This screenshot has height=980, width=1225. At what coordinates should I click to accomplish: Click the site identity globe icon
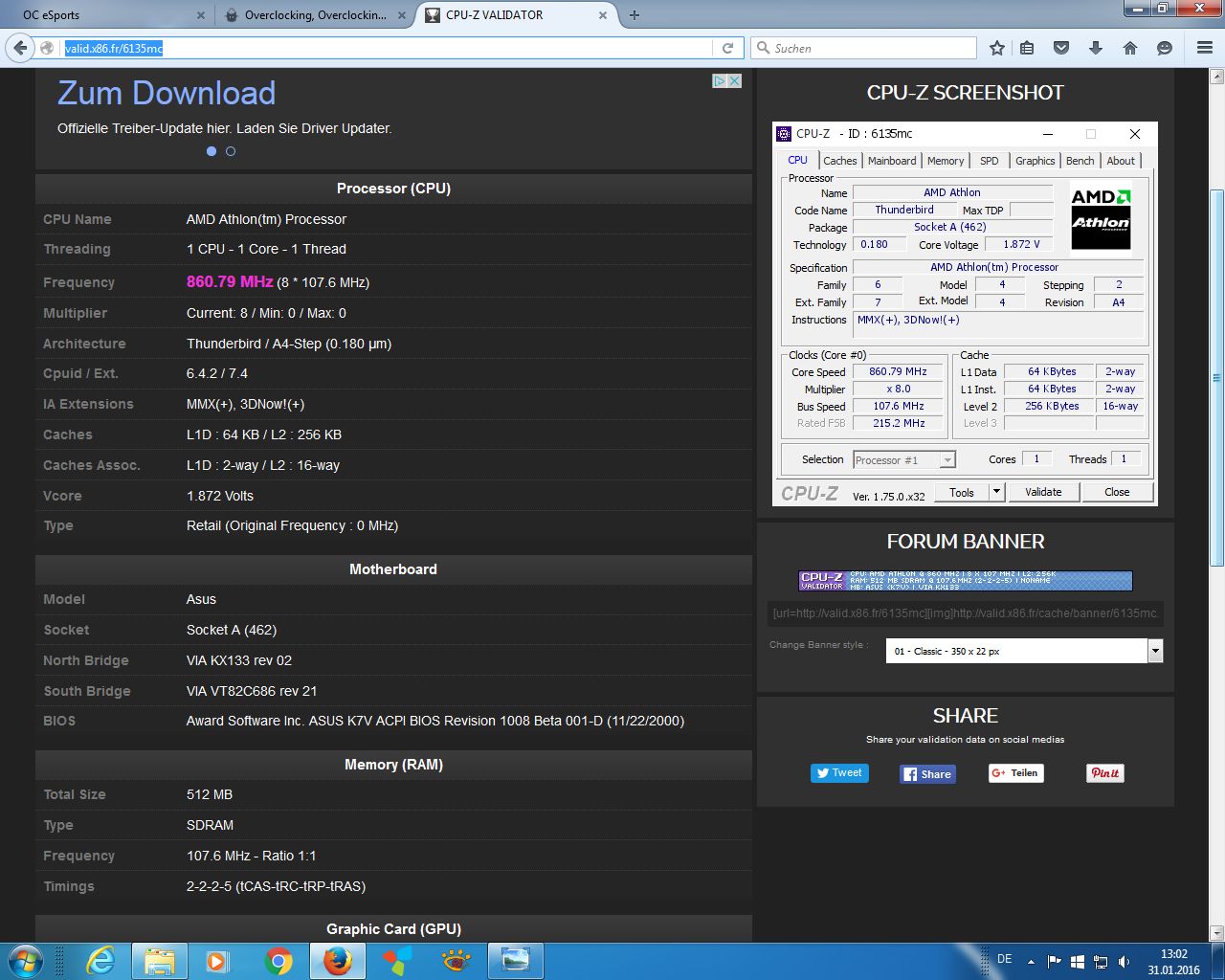tap(47, 48)
